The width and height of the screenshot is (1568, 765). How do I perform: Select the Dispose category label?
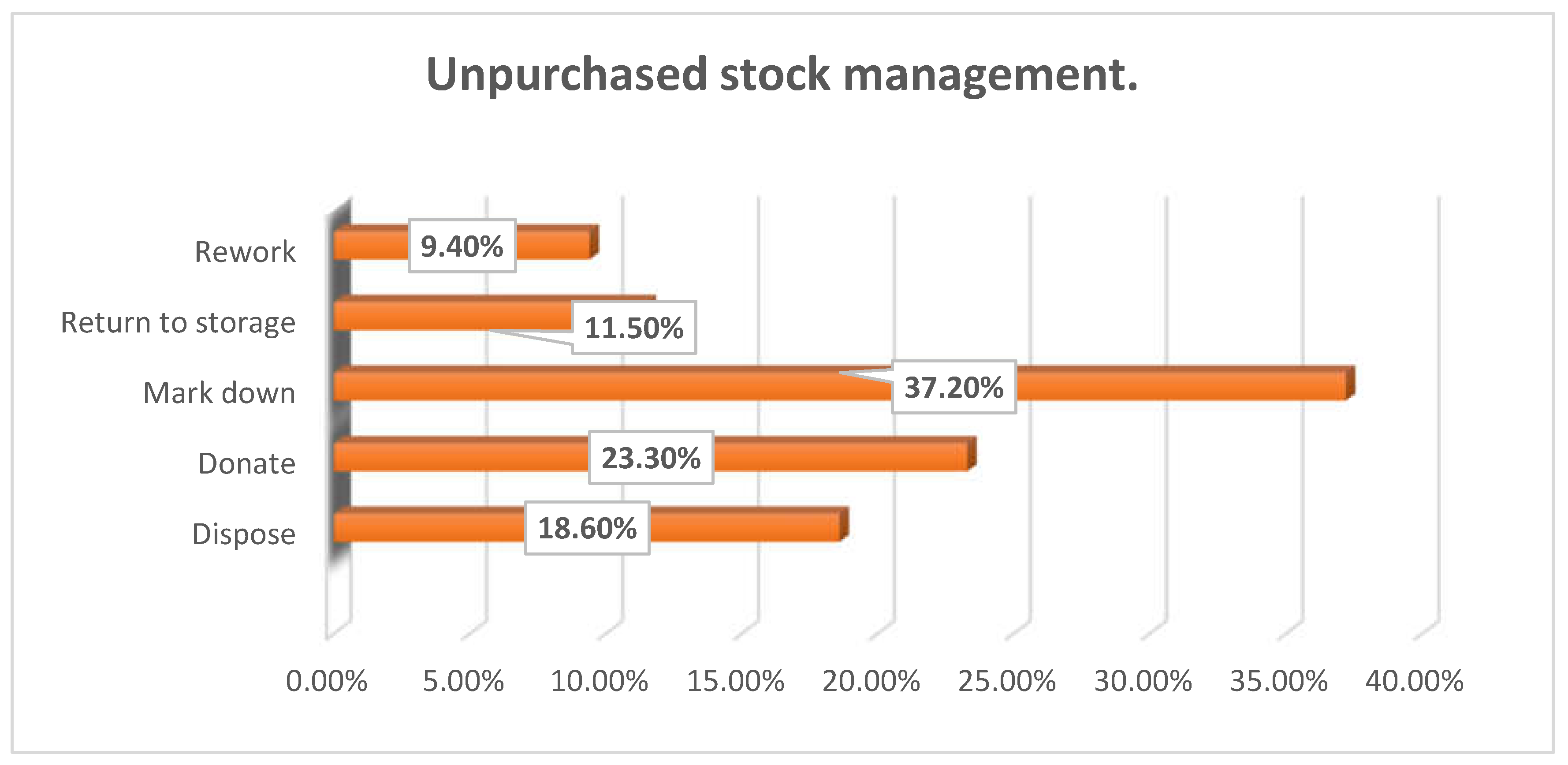tap(243, 534)
